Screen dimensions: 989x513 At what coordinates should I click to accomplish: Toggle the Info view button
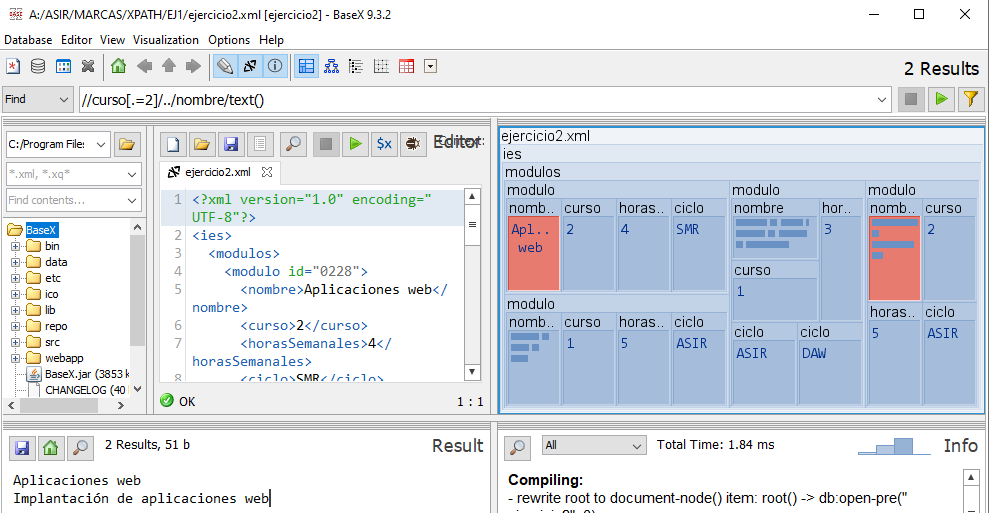pos(275,67)
